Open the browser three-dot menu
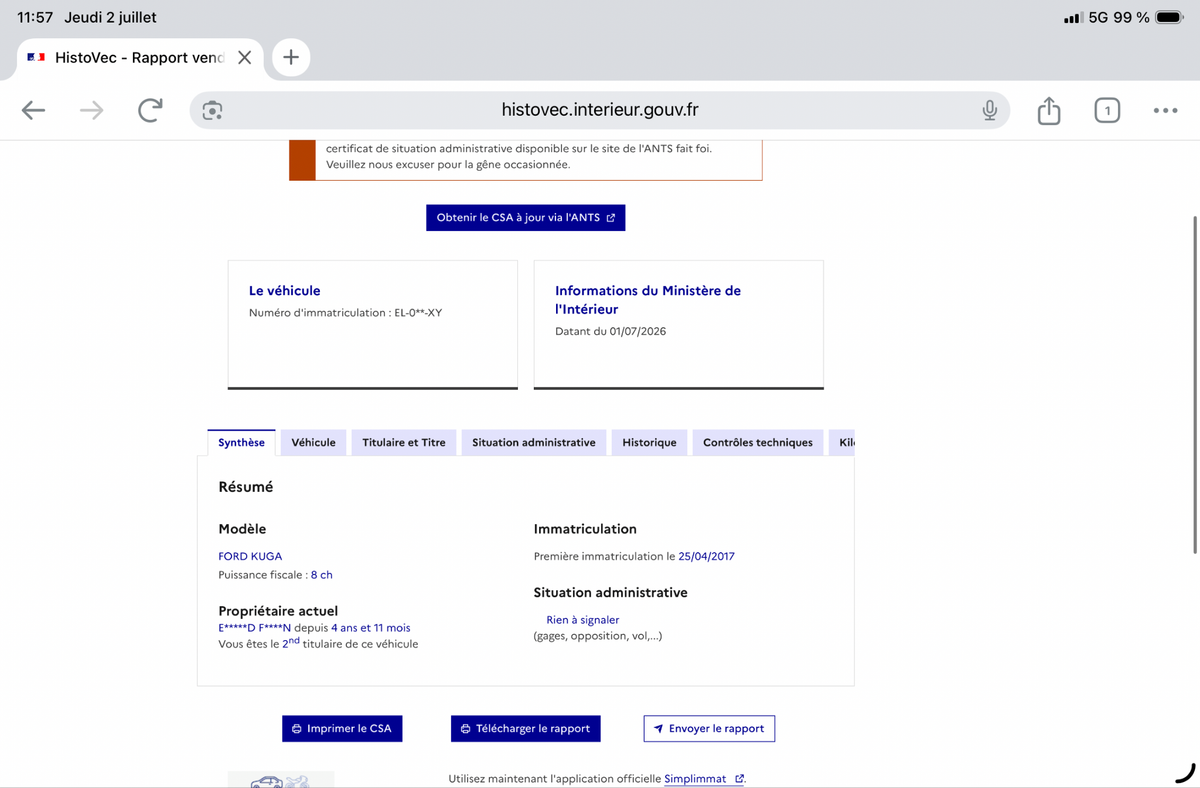 (1165, 110)
